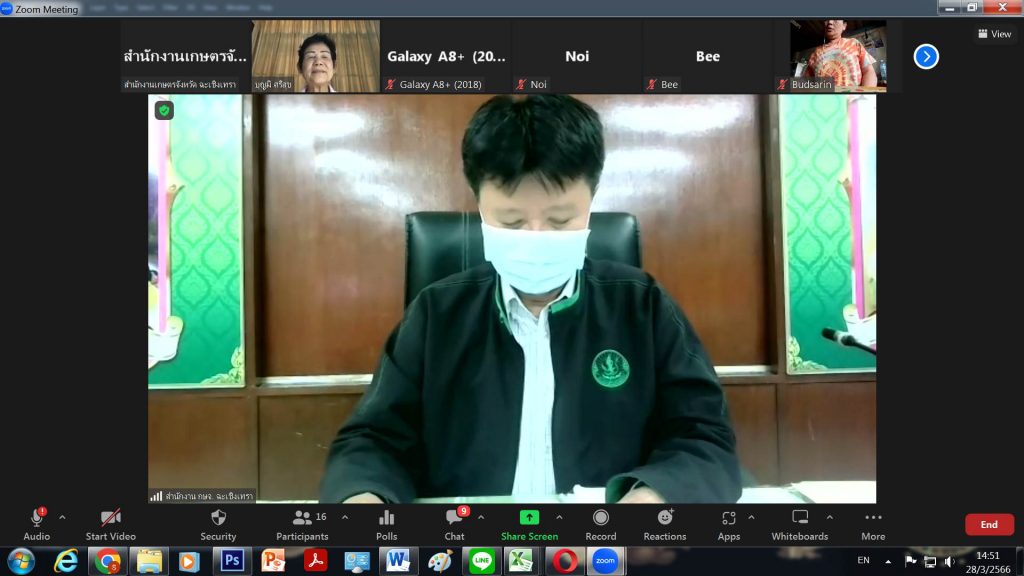Open the Apps panel
The width and height of the screenshot is (1024, 576).
(729, 524)
